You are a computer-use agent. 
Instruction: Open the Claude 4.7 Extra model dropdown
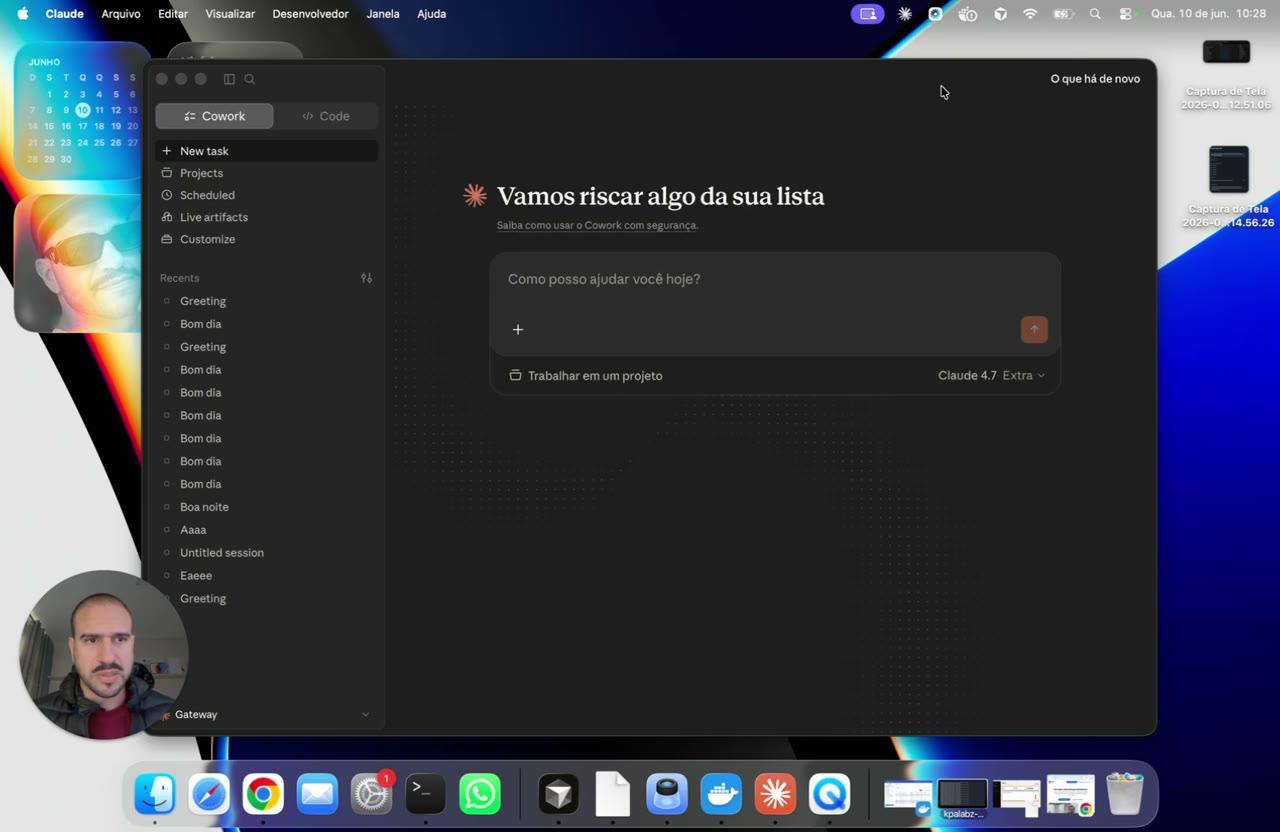pyautogui.click(x=991, y=376)
